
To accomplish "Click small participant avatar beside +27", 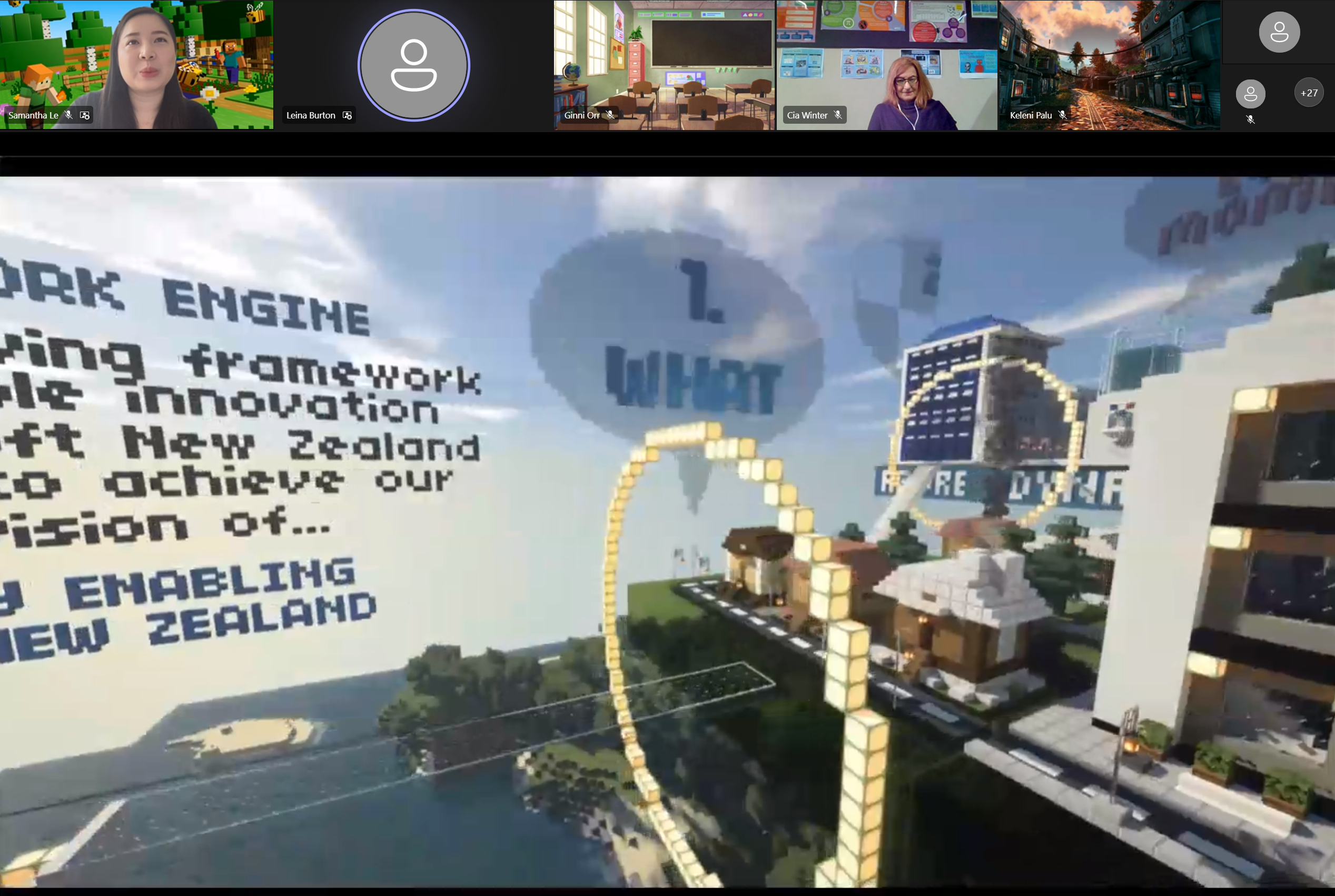I will [1250, 93].
